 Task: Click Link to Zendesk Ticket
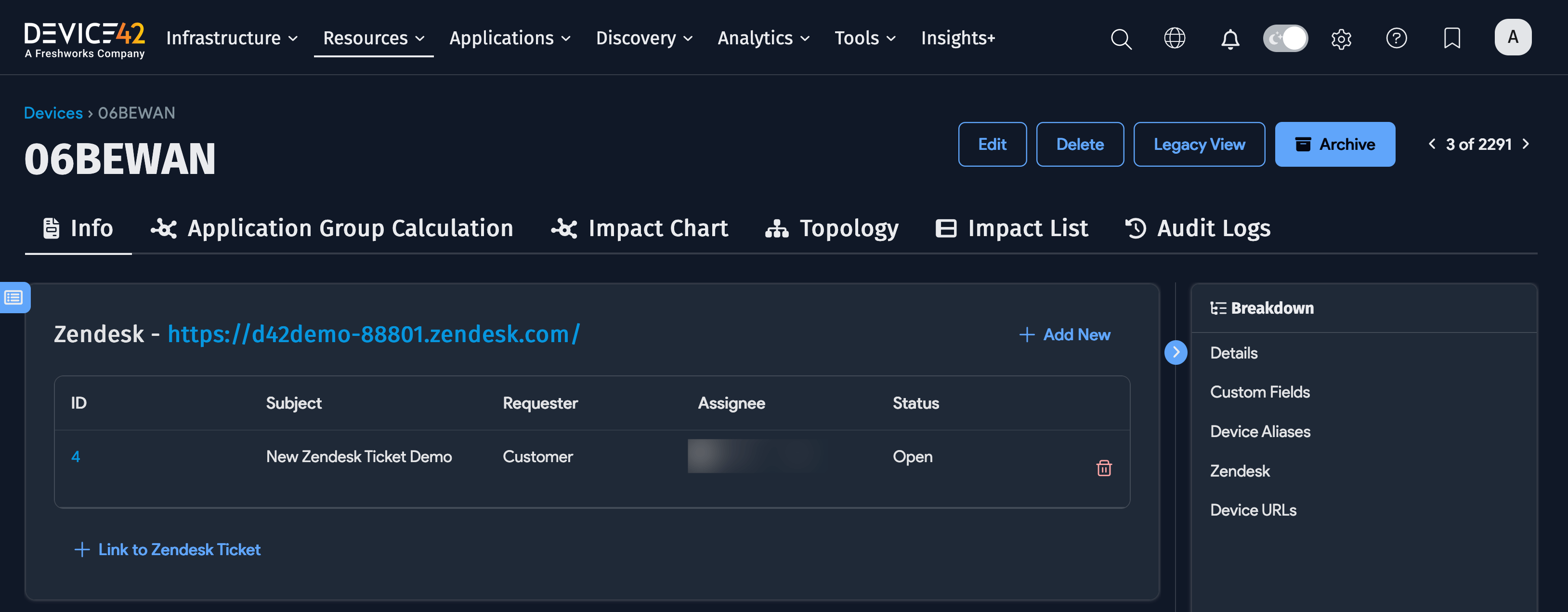click(168, 549)
